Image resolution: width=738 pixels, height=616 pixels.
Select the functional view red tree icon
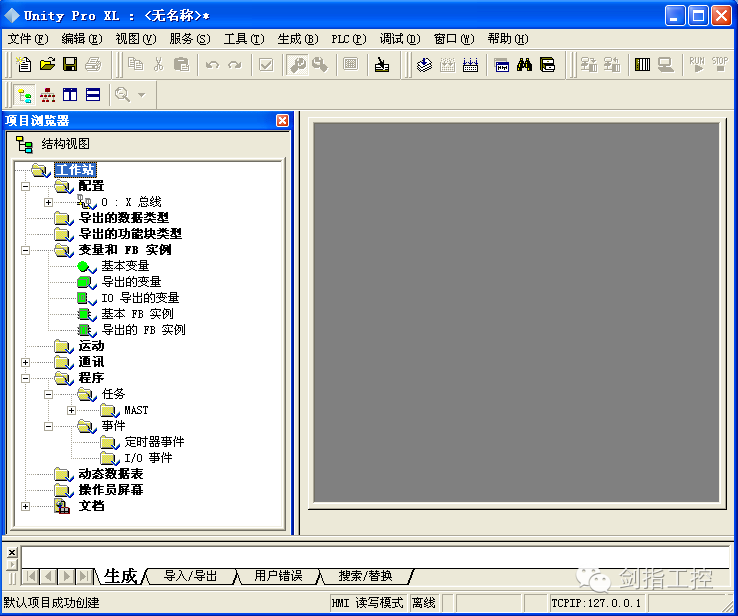pyautogui.click(x=47, y=96)
